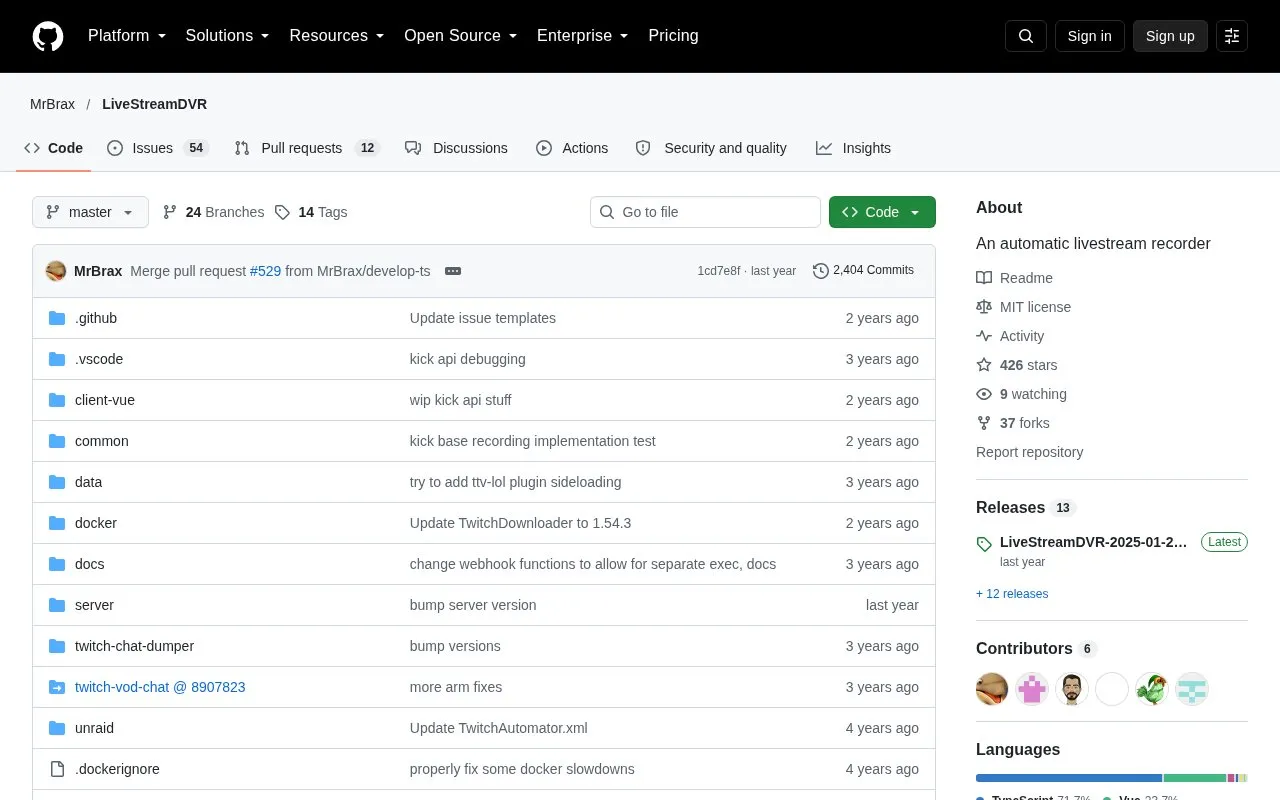Click MrBrax avatar in latest commit

pos(56,271)
